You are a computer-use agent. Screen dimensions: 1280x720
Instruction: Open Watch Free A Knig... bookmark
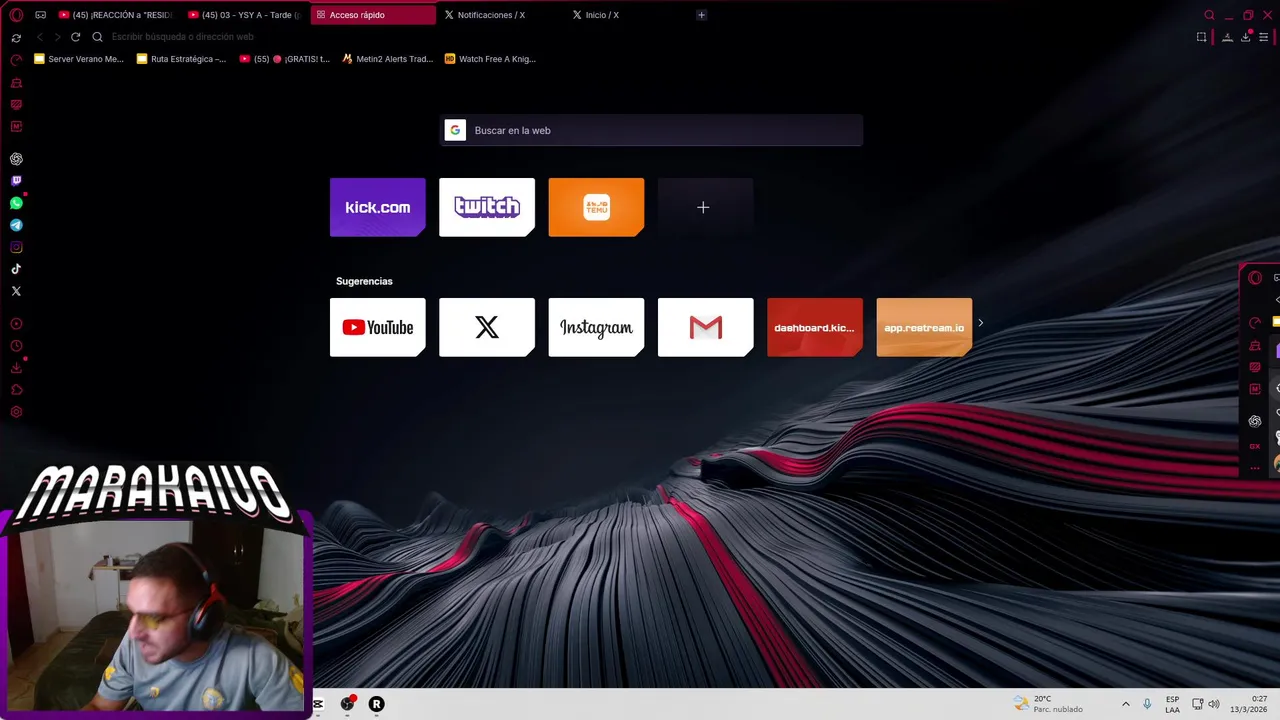(x=490, y=59)
